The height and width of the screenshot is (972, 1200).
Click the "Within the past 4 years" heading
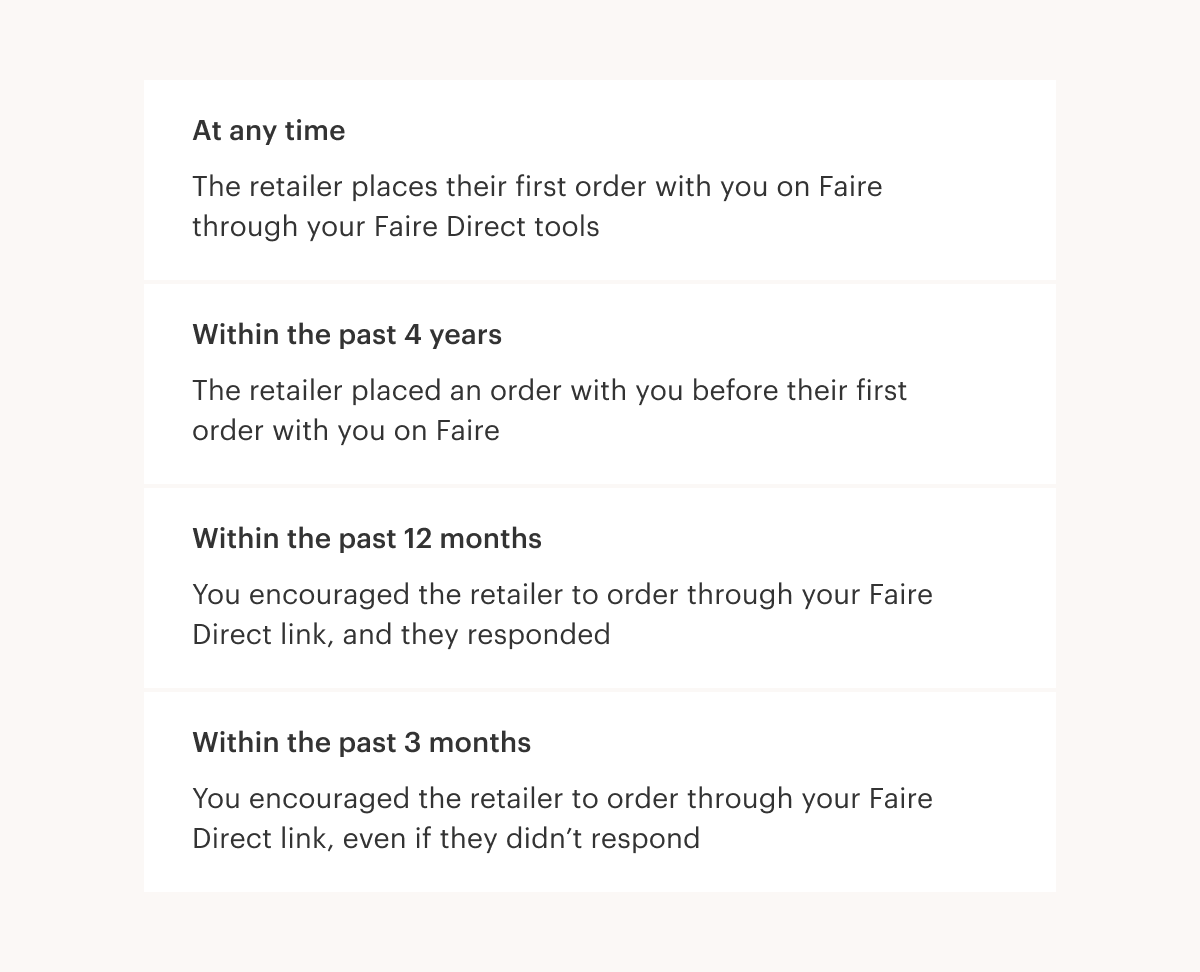347,334
